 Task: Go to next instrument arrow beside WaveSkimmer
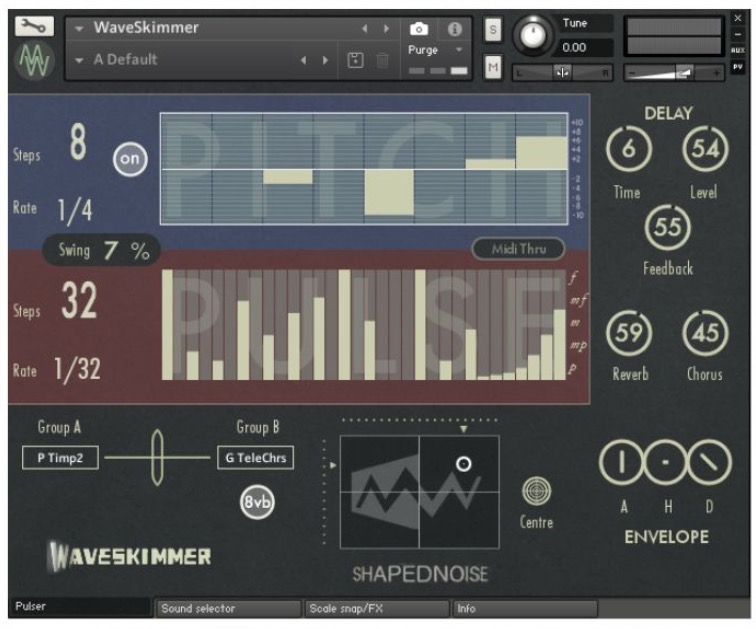pos(386,29)
